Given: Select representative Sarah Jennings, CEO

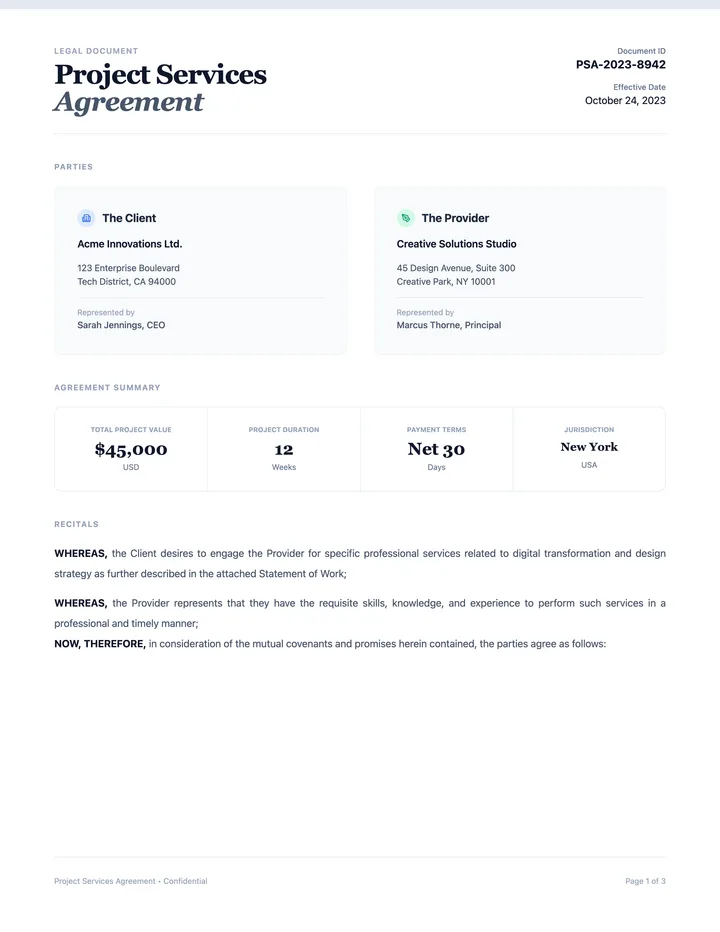Looking at the screenshot, I should click(x=121, y=325).
